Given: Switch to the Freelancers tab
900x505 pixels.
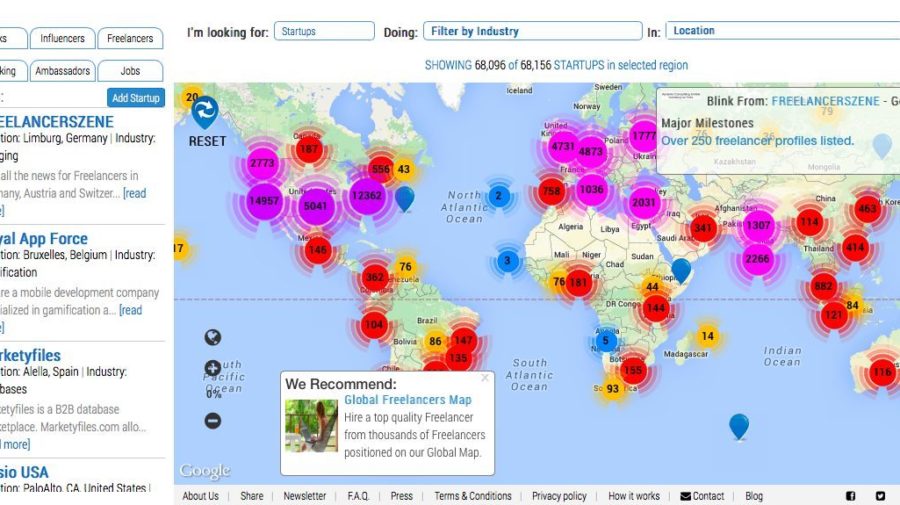Looking at the screenshot, I should [x=130, y=39].
